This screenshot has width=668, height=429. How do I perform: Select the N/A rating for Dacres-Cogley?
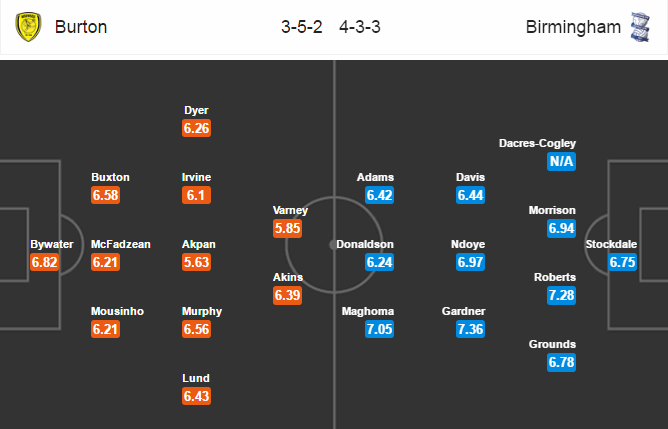(561, 161)
